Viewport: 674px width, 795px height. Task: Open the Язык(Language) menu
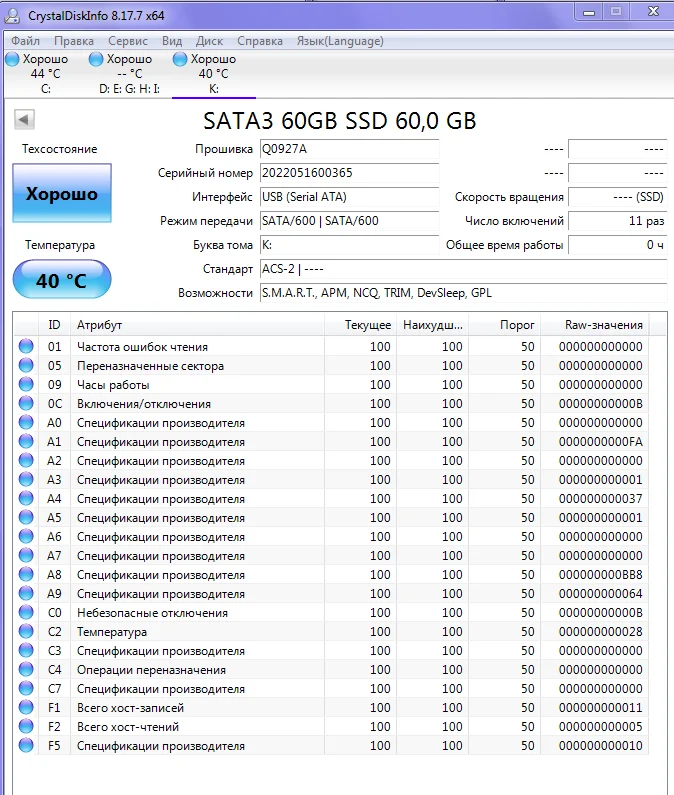point(340,41)
